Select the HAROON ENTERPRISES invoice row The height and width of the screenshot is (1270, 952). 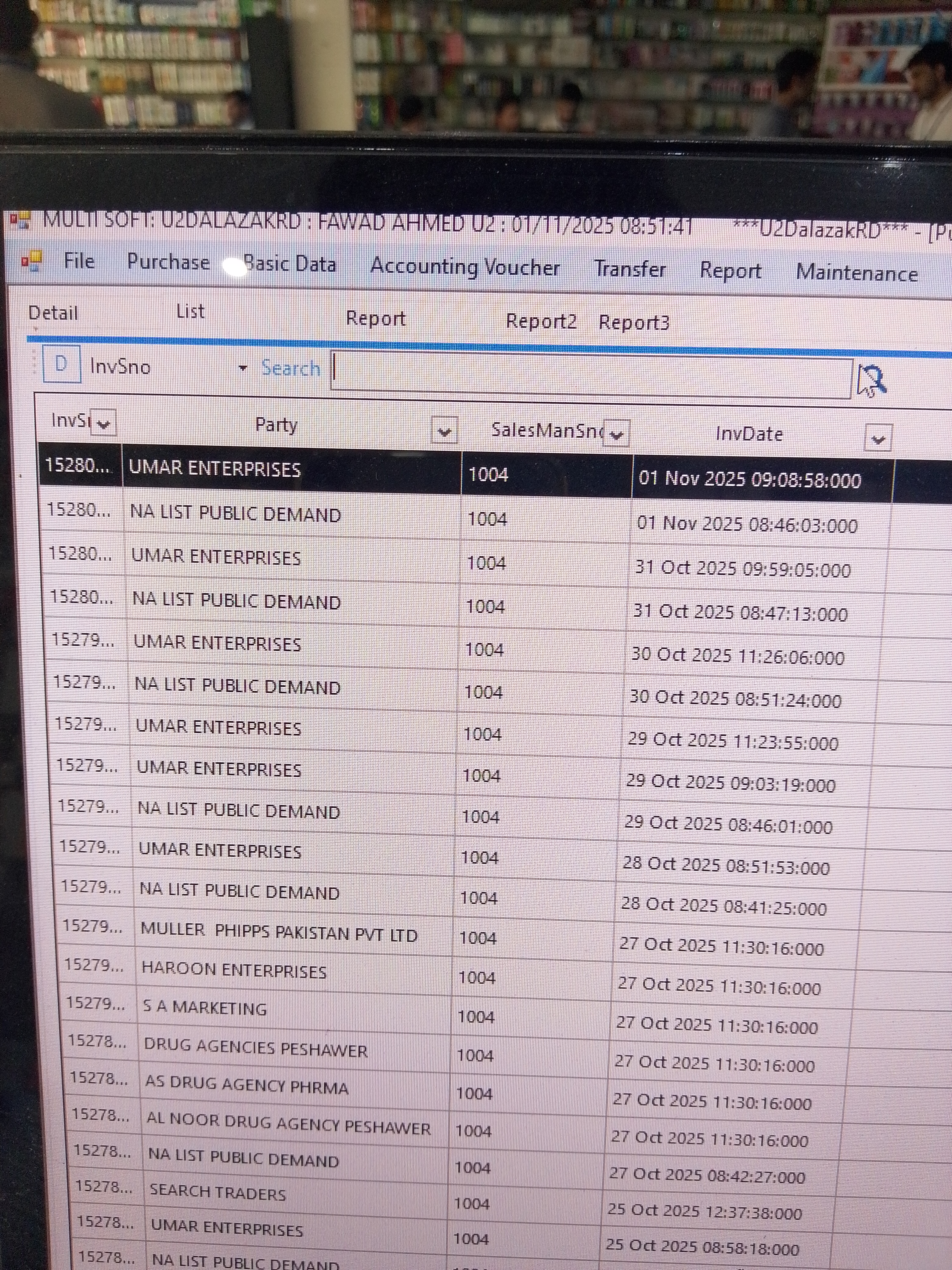tap(233, 971)
